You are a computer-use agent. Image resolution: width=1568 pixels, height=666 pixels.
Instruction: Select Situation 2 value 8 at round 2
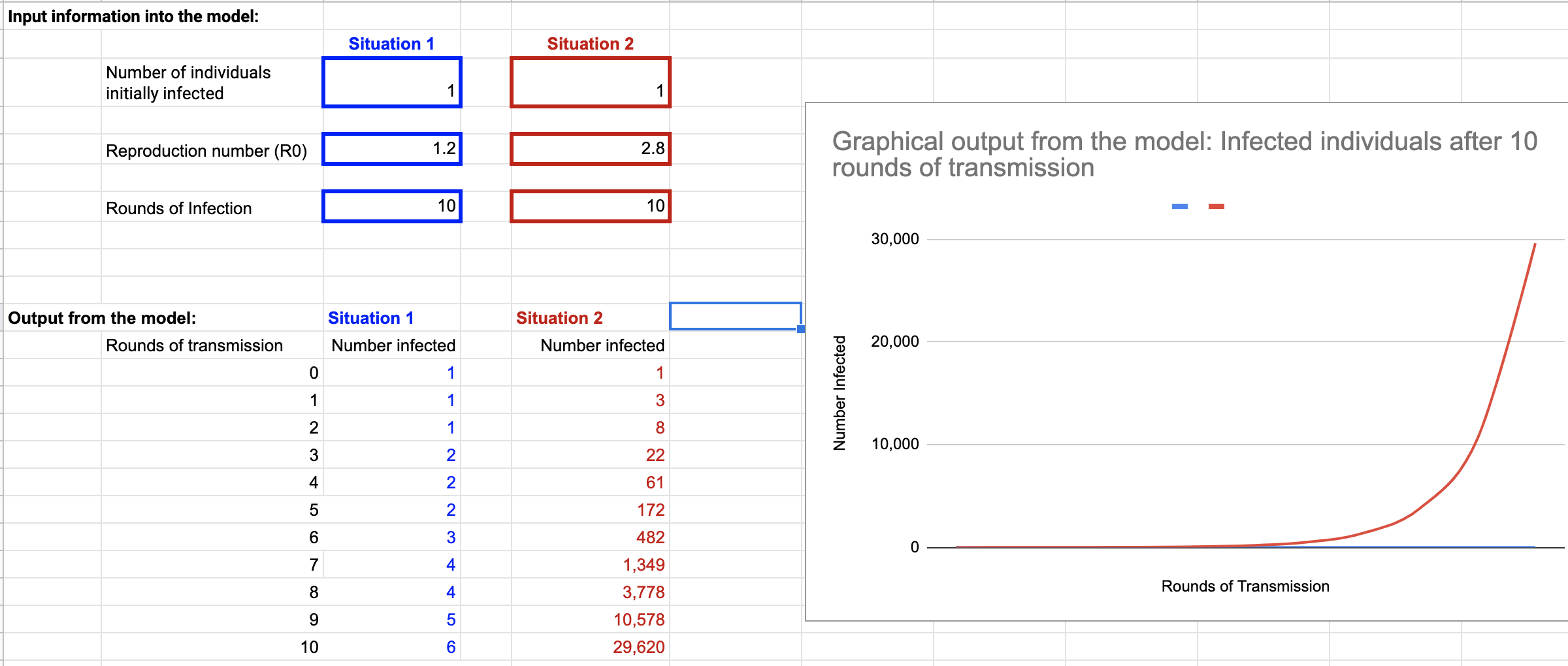(591, 428)
